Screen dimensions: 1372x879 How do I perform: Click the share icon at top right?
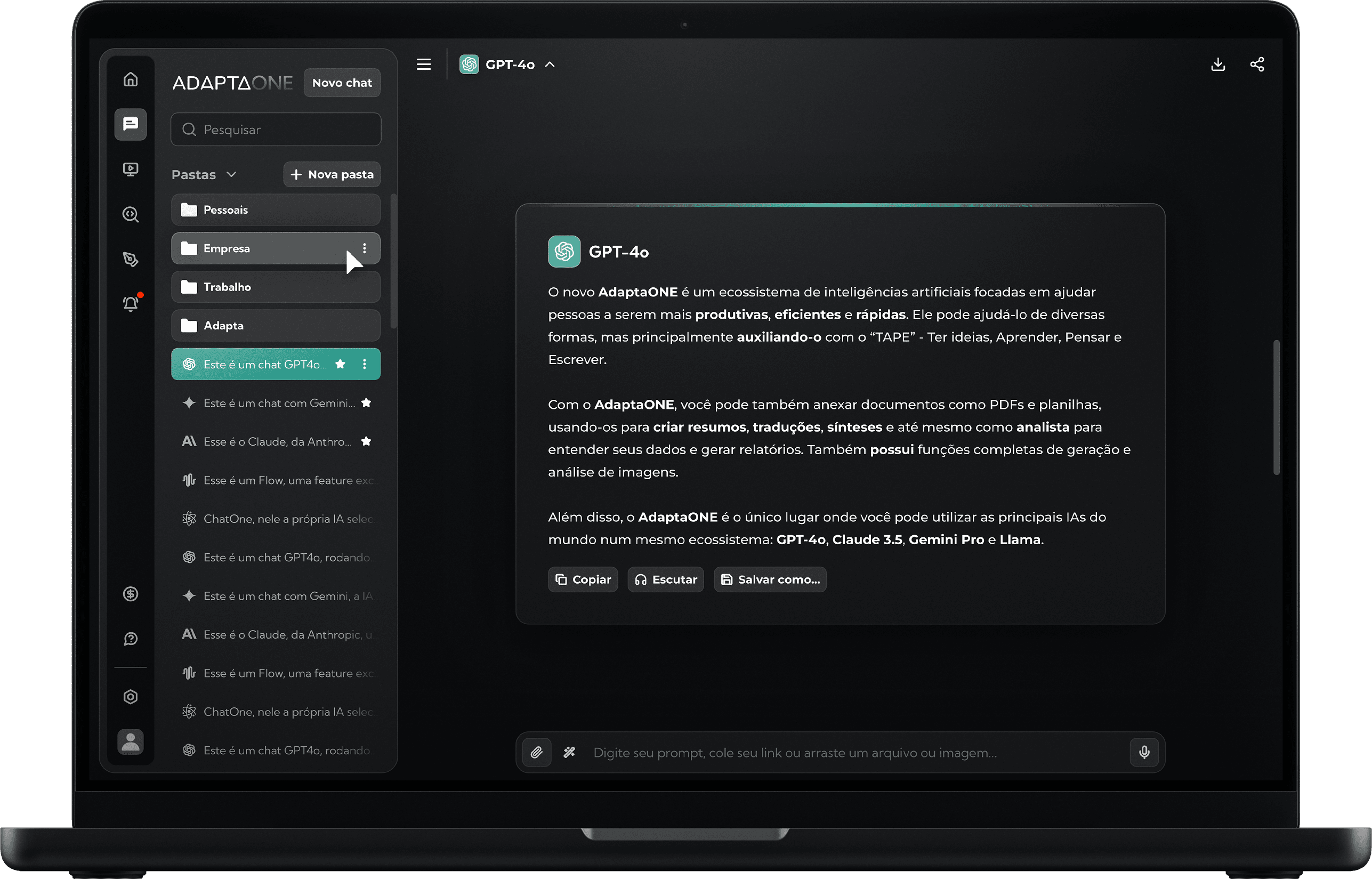(x=1257, y=64)
